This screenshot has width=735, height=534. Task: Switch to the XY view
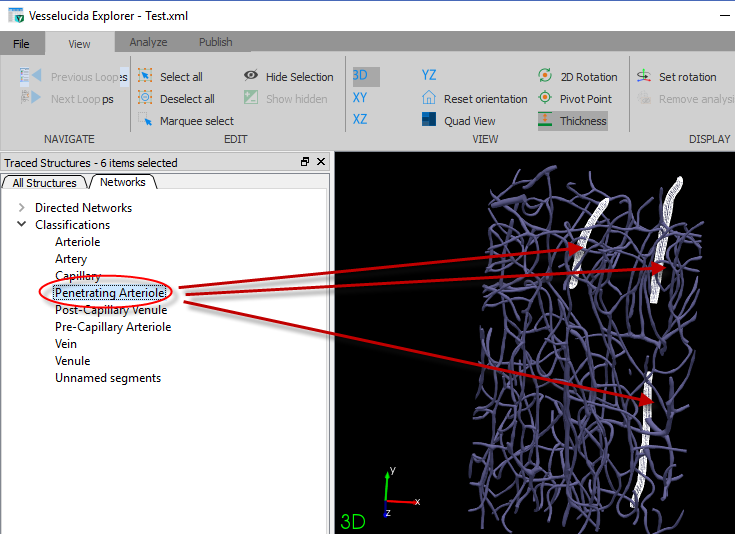coord(360,98)
